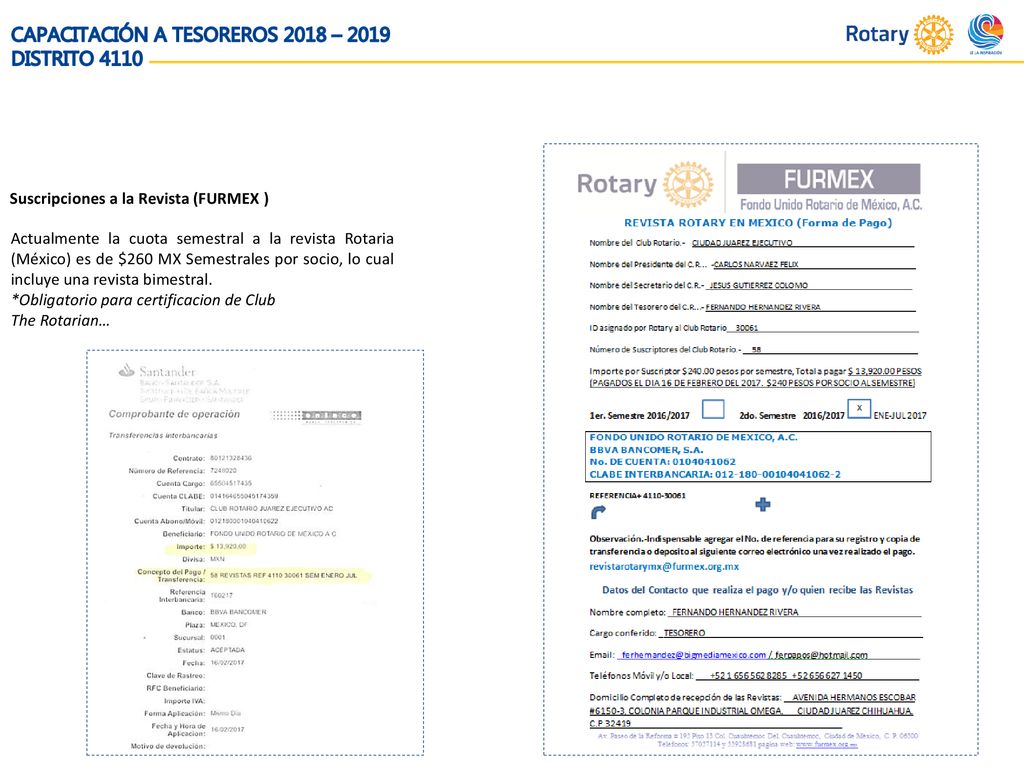Screen dimensions: 1024x768
Task: Click FONDO UNIDO ROTARIO DE MEXICO, A.C. in blue box
Action: coord(693,437)
